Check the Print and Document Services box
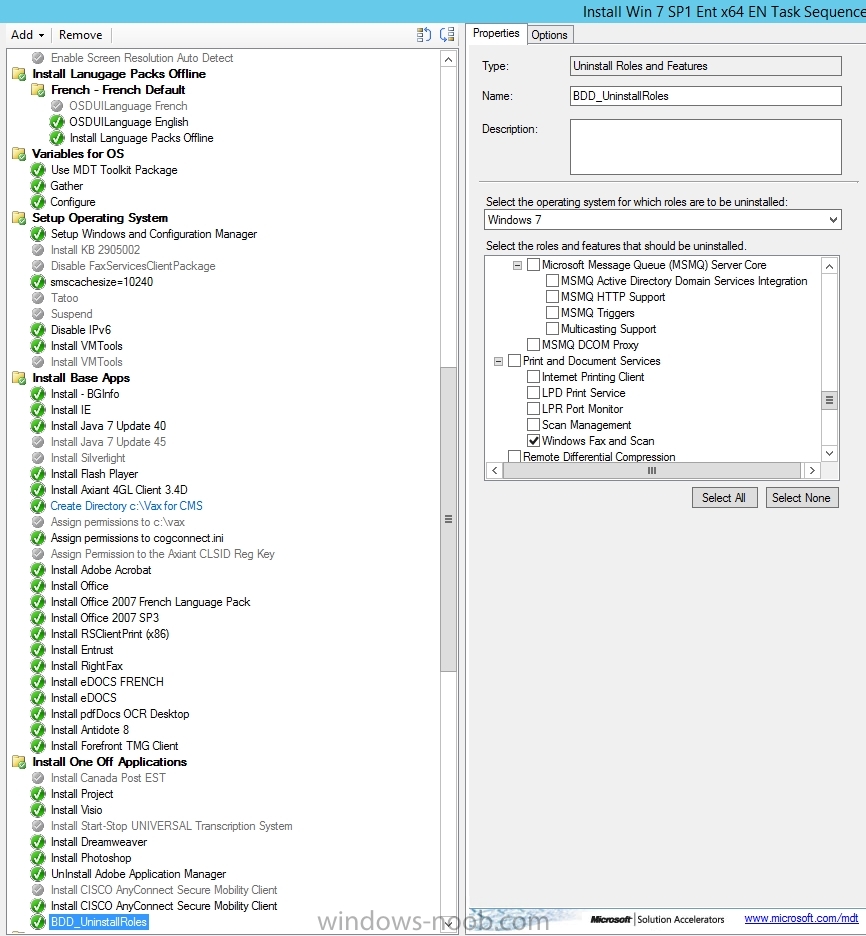866x936 pixels. [x=514, y=361]
